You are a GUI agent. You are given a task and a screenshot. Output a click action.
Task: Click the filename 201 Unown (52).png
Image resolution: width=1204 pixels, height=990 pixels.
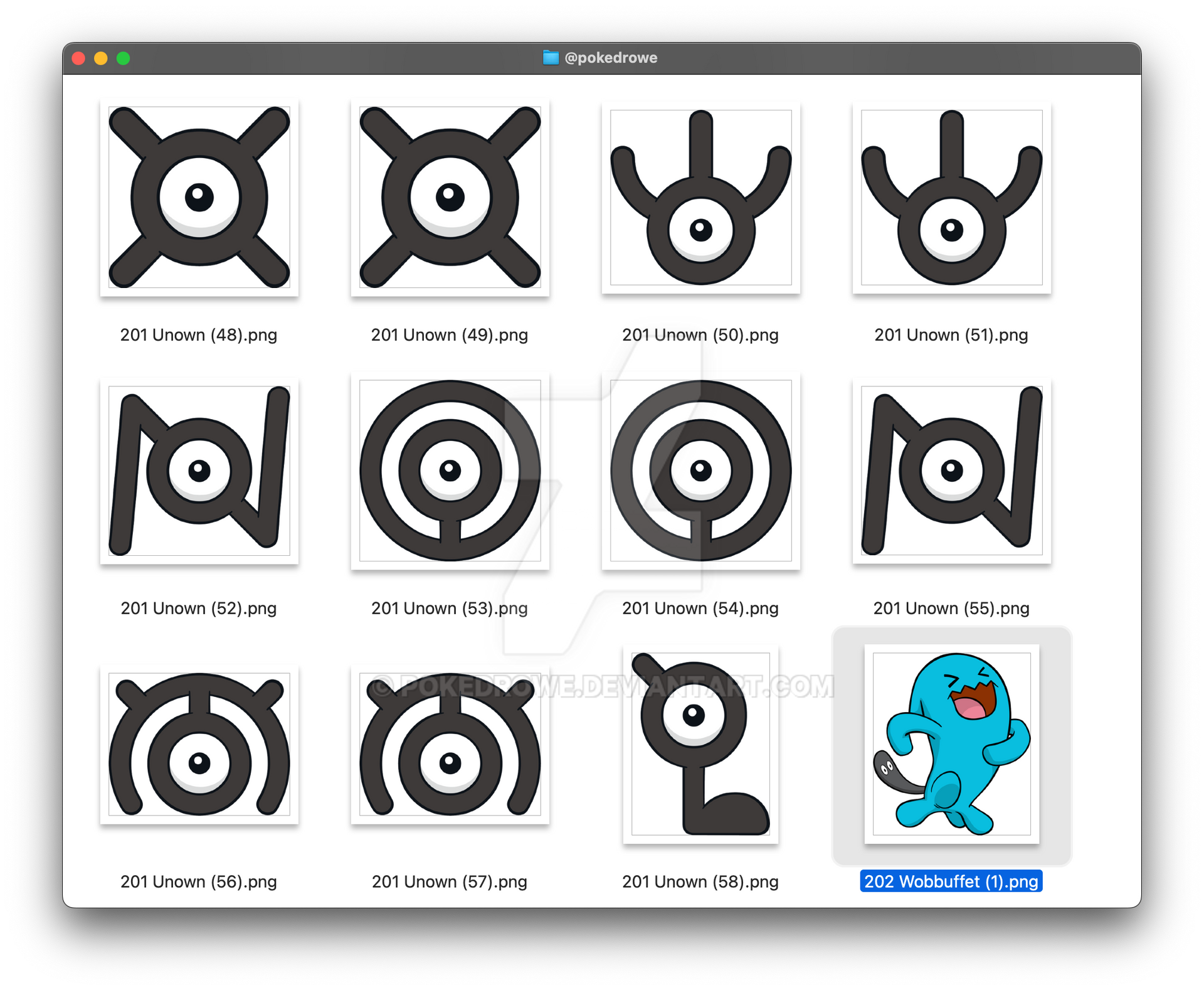[x=199, y=609]
